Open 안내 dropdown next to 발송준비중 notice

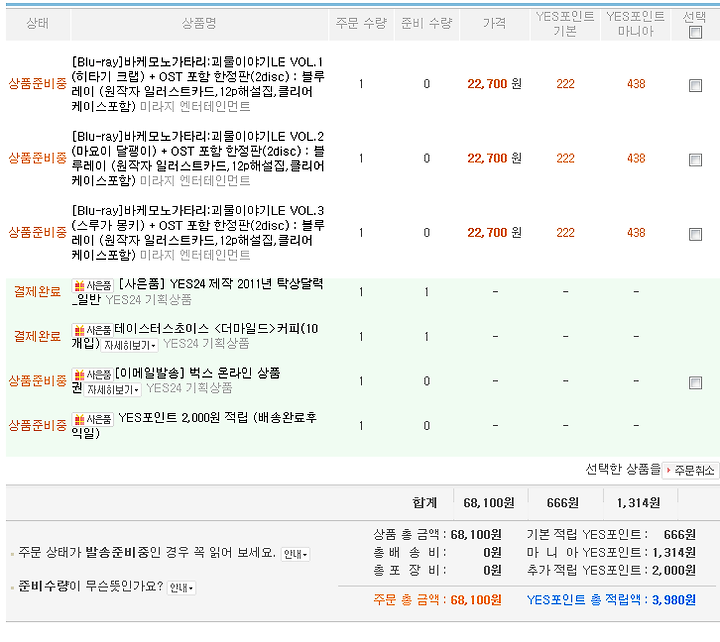pyautogui.click(x=295, y=554)
